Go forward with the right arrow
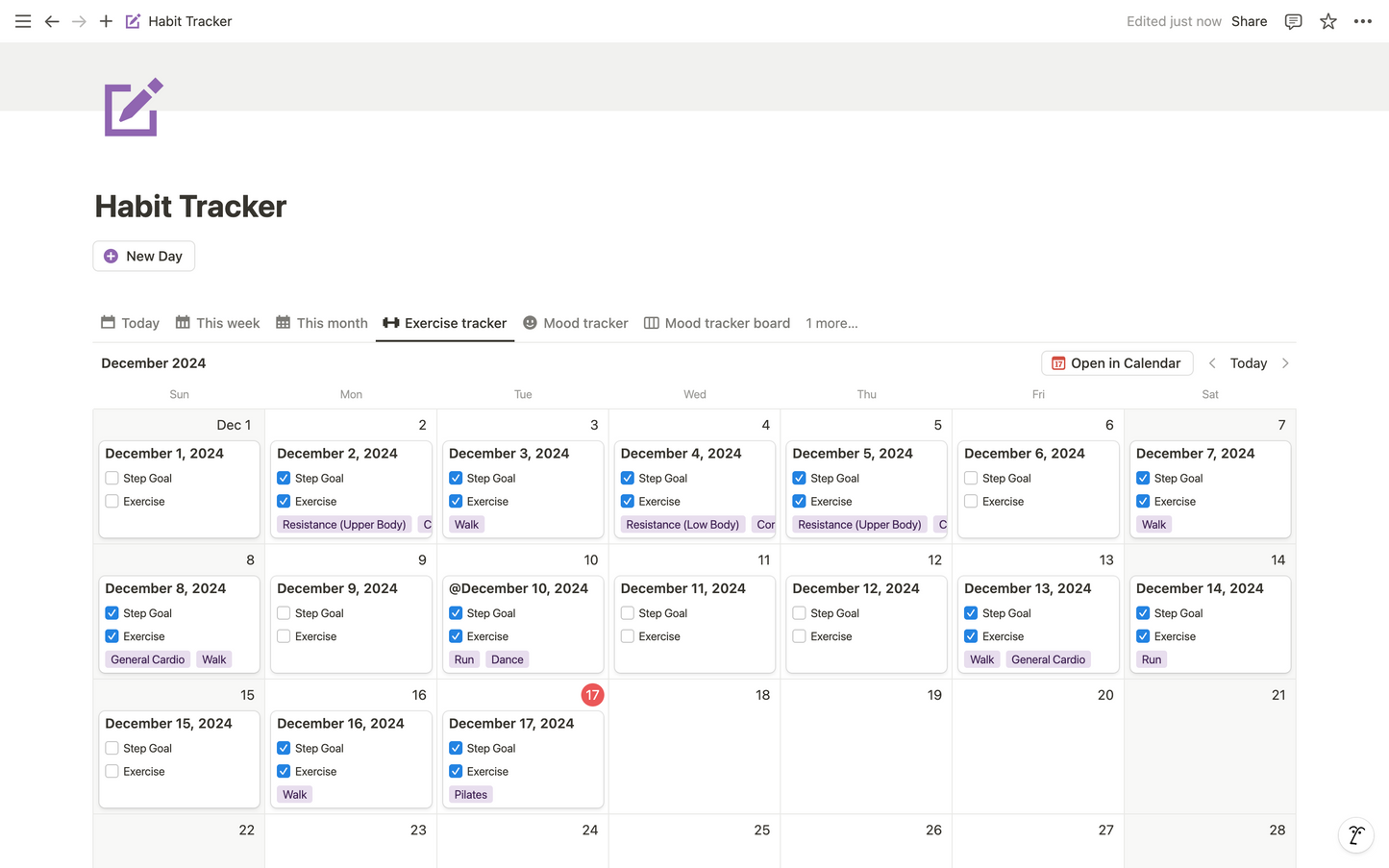The image size is (1389, 868). tap(79, 21)
